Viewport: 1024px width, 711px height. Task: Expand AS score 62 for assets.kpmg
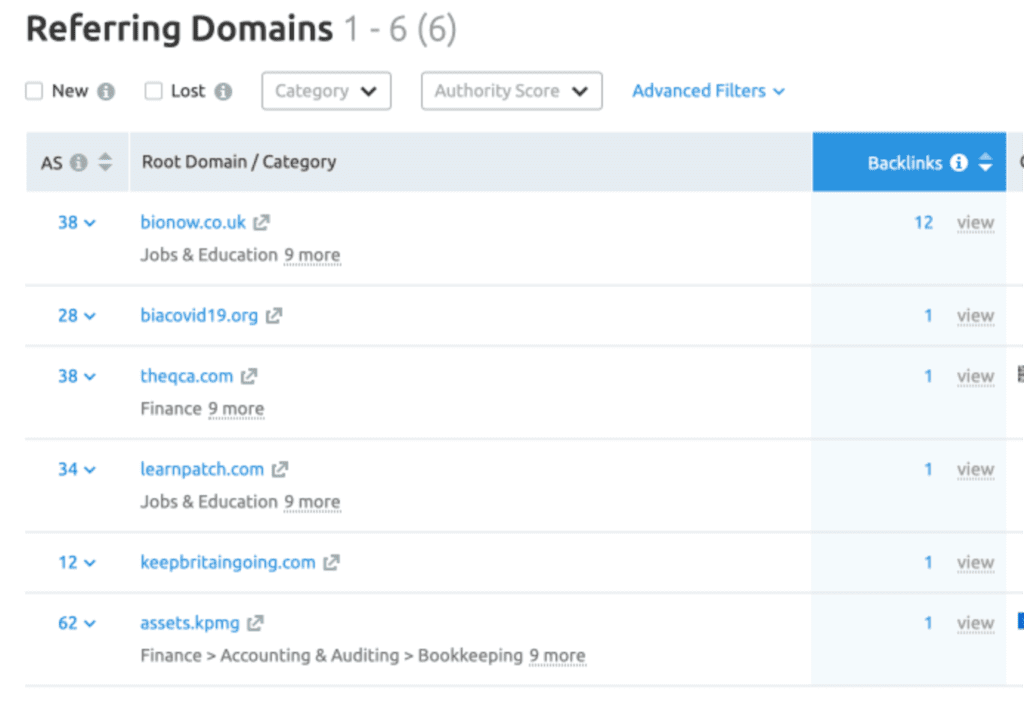[x=77, y=624]
